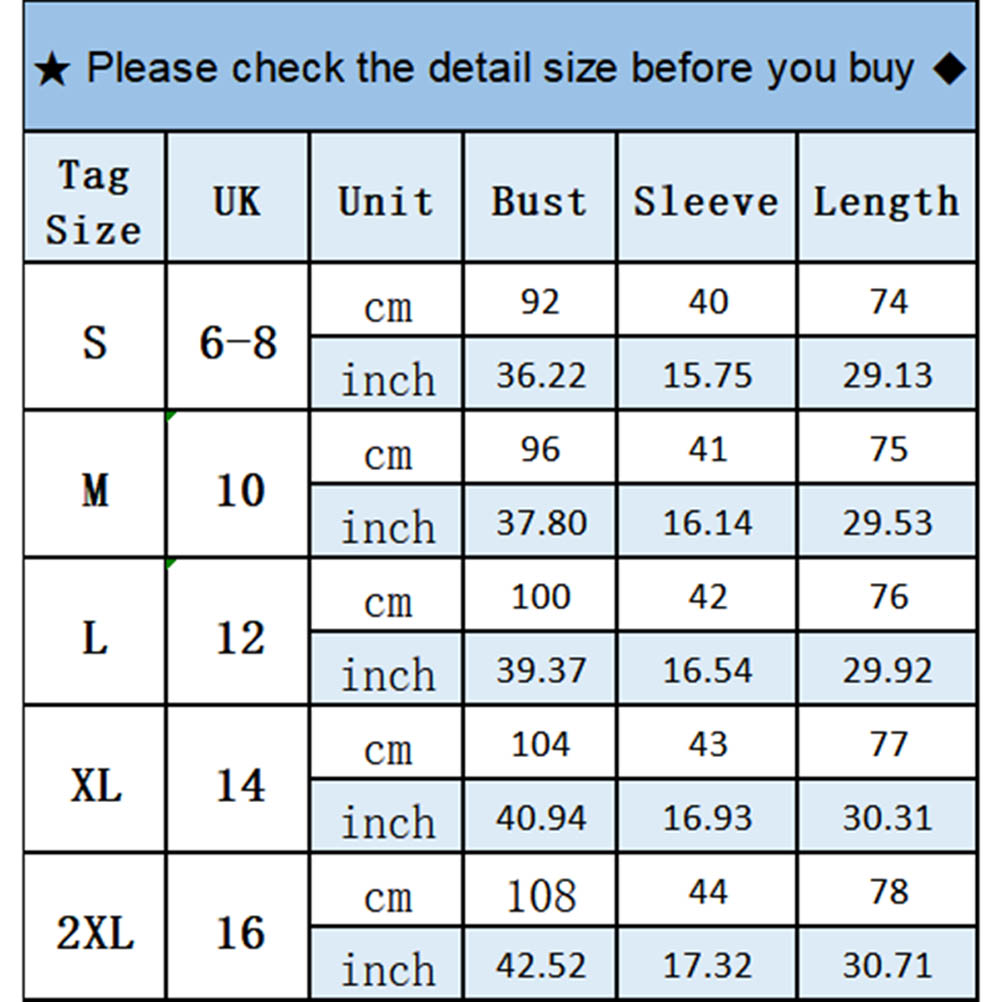Click the Bust column header
Screen dimensions: 1002x1002
click(539, 201)
